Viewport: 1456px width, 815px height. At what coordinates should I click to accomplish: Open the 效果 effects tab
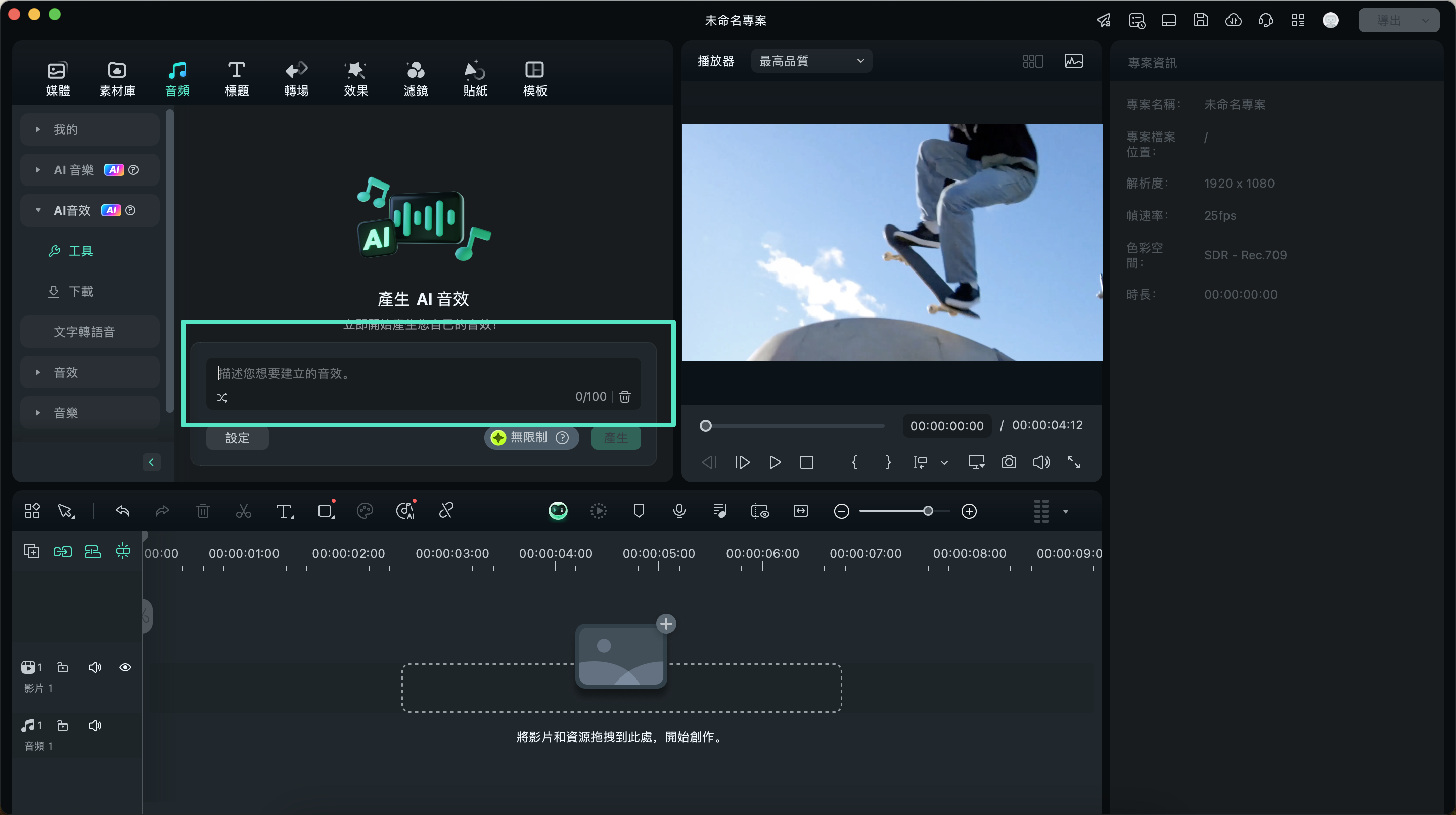(x=355, y=78)
